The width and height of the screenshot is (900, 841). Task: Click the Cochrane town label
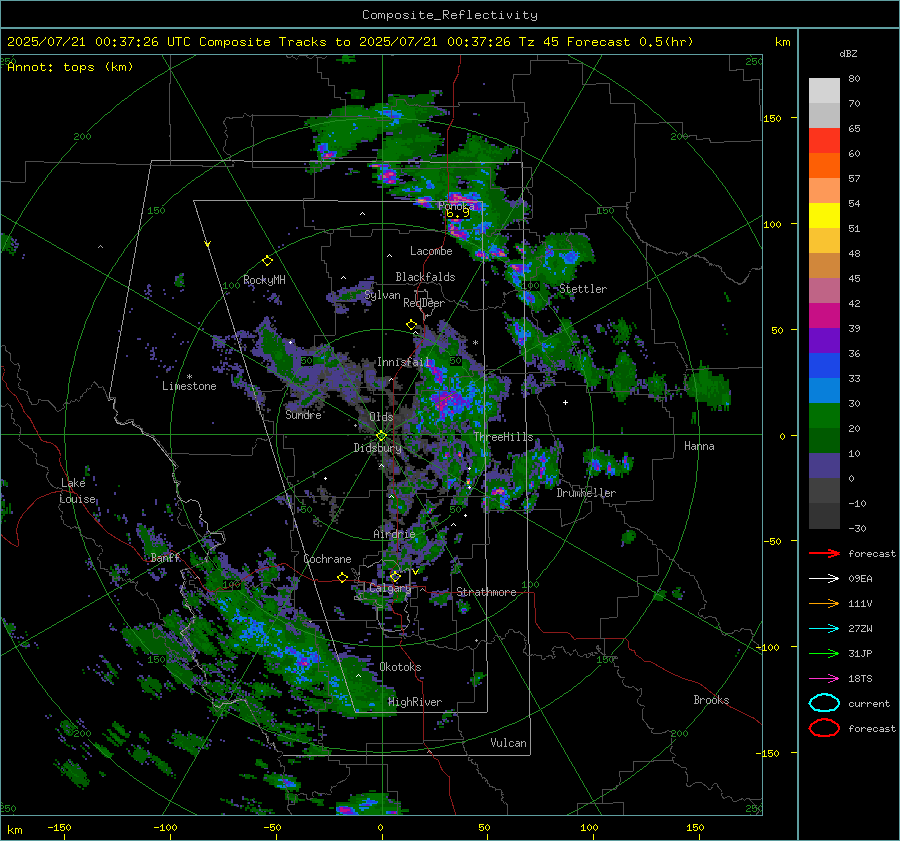click(327, 559)
